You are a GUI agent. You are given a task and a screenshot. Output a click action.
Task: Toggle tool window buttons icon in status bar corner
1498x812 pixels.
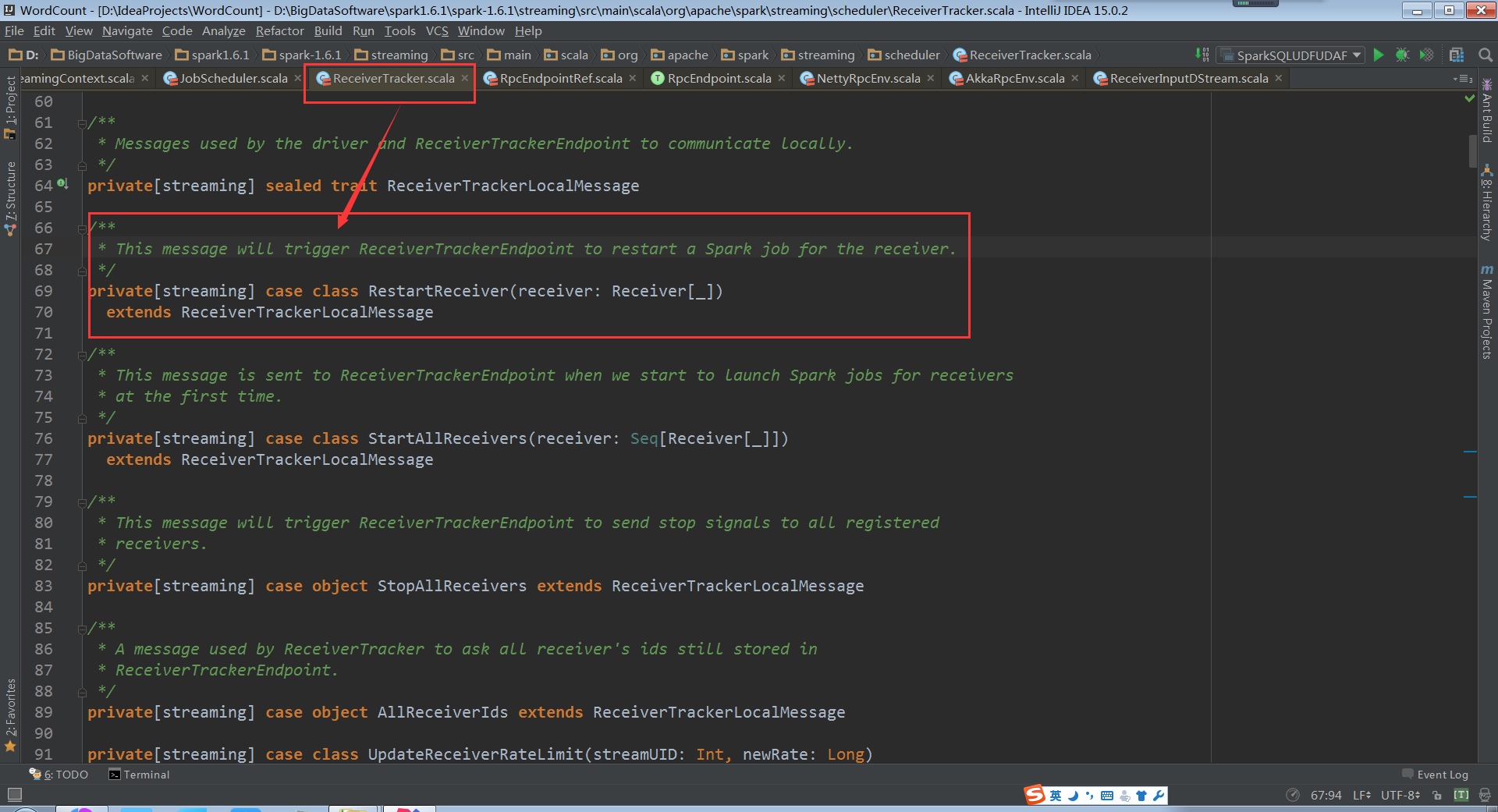point(14,795)
